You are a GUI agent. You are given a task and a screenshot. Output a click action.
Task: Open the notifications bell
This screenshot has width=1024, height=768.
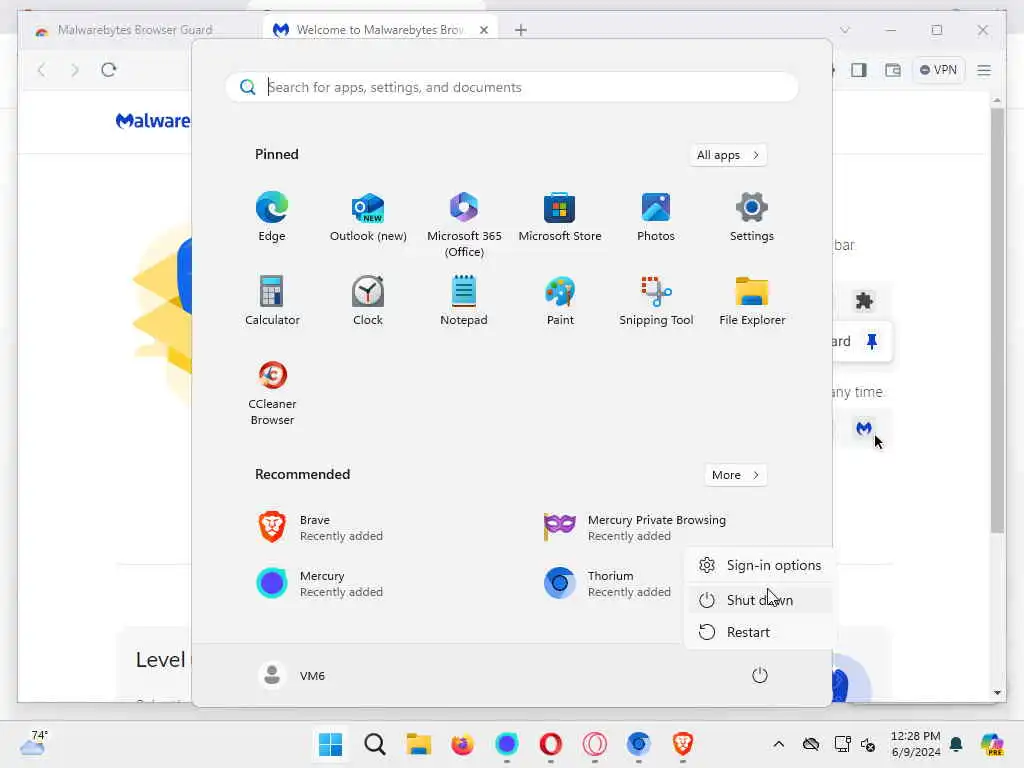pos(956,744)
